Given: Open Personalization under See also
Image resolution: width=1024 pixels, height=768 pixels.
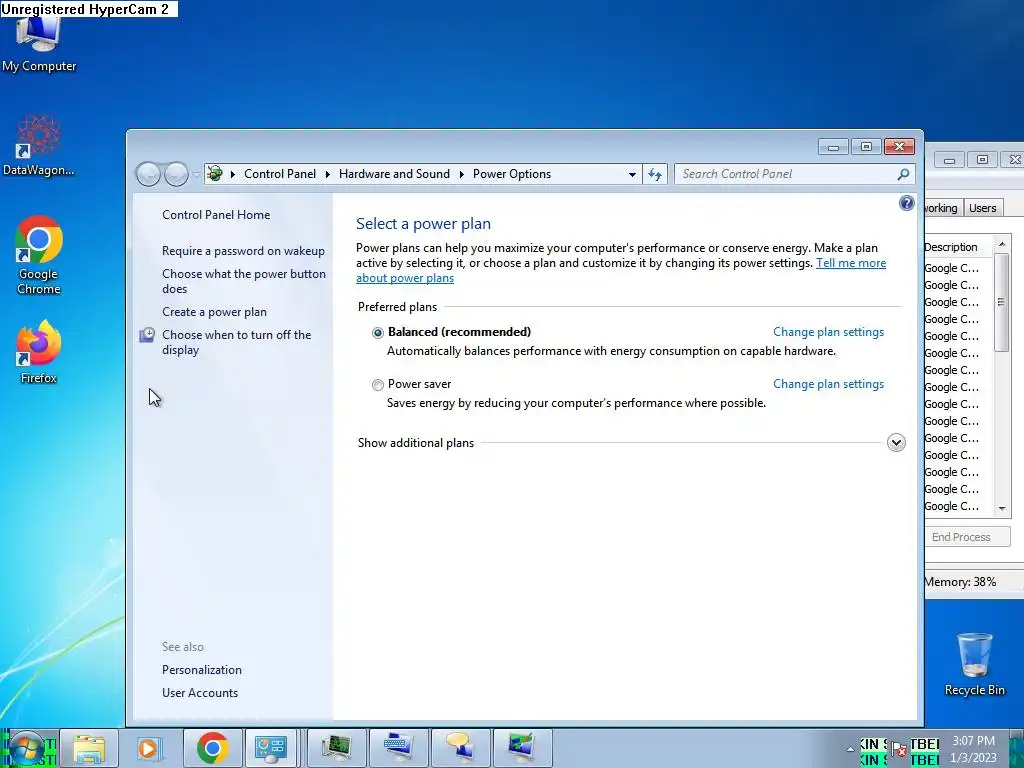Looking at the screenshot, I should click(x=202, y=670).
